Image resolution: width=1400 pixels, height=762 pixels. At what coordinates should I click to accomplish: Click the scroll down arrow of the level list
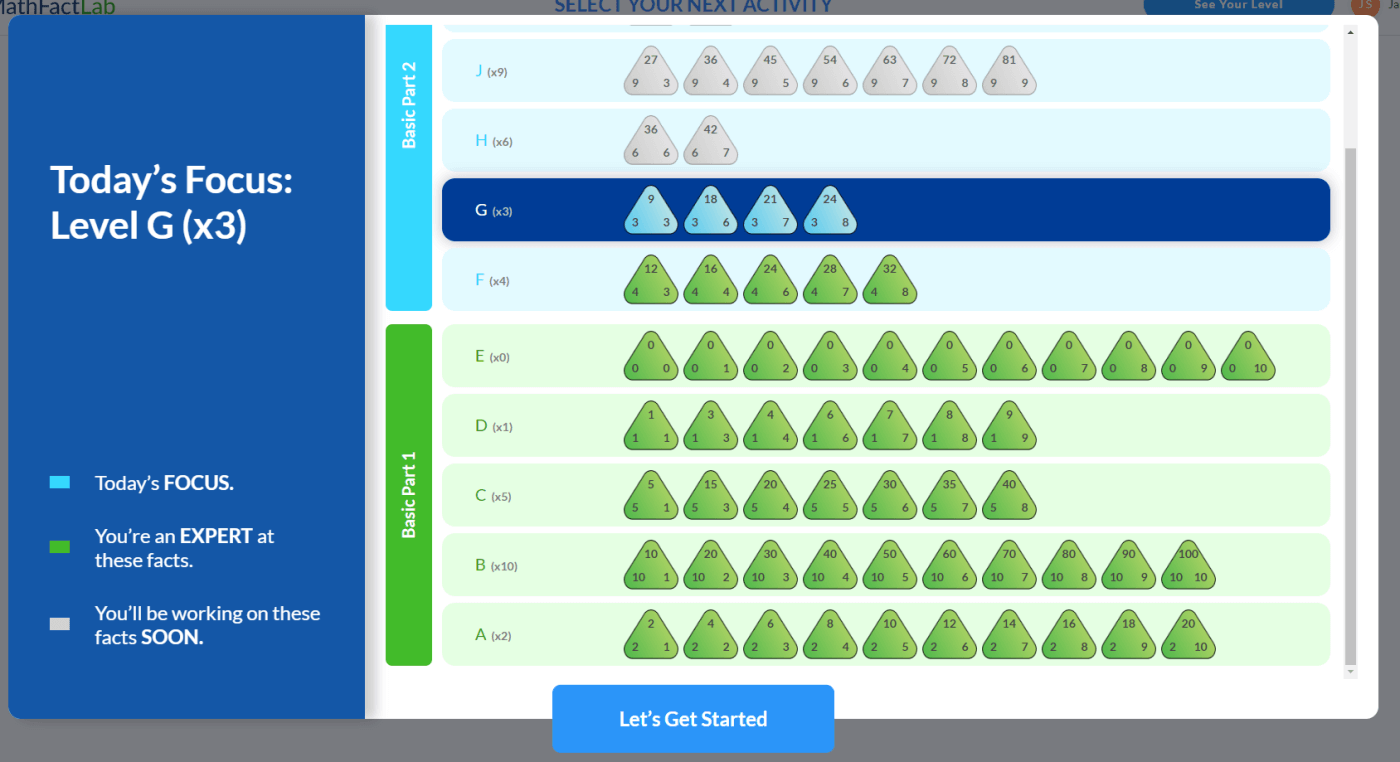coord(1351,672)
